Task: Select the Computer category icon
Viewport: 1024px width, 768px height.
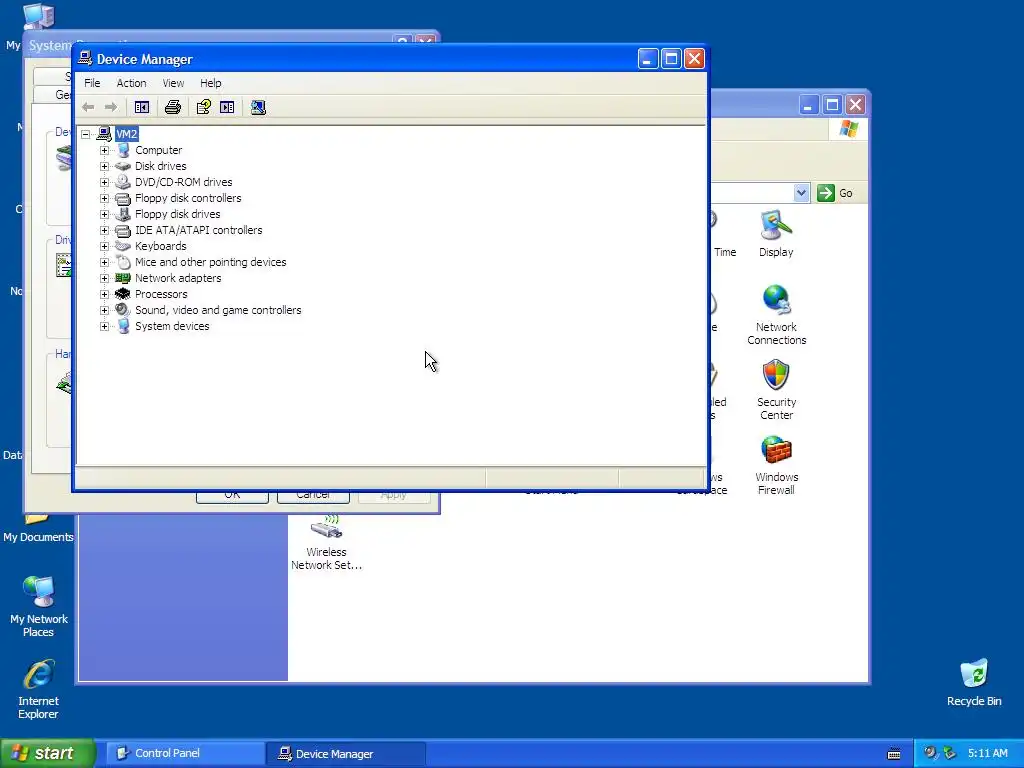Action: point(123,150)
